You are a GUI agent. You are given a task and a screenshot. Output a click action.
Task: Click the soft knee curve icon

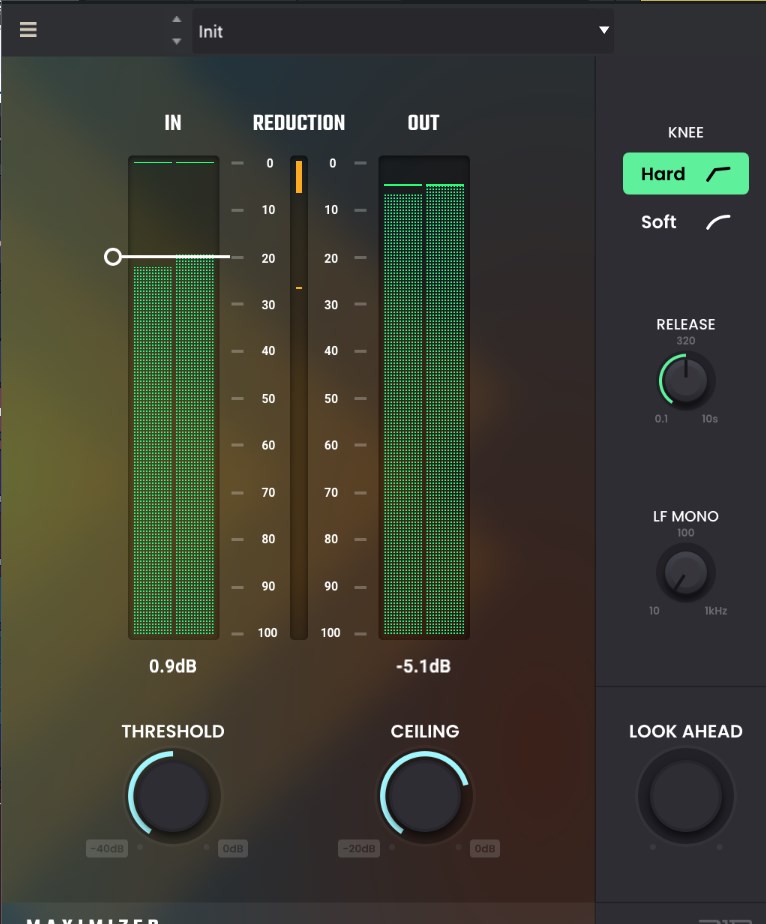pos(718,222)
